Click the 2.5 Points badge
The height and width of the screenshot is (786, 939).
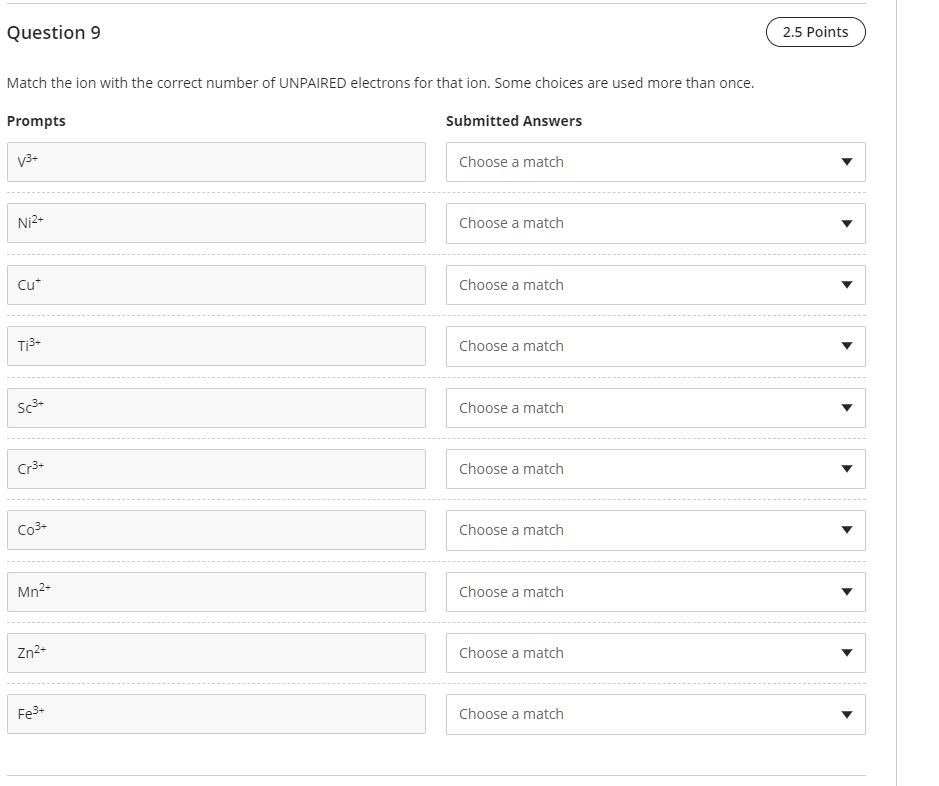coord(815,32)
